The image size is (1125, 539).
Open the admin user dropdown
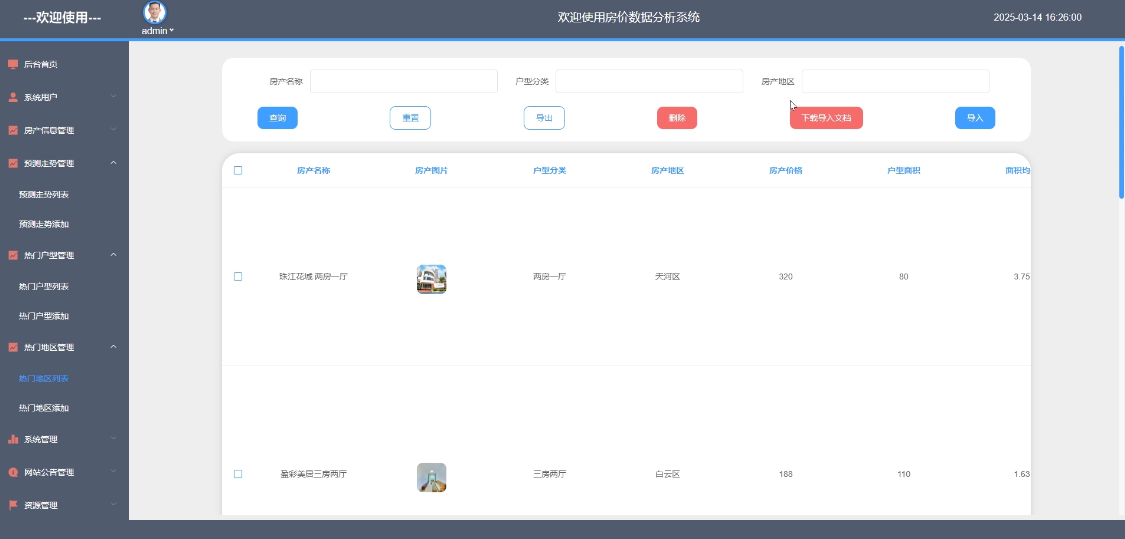pyautogui.click(x=158, y=31)
